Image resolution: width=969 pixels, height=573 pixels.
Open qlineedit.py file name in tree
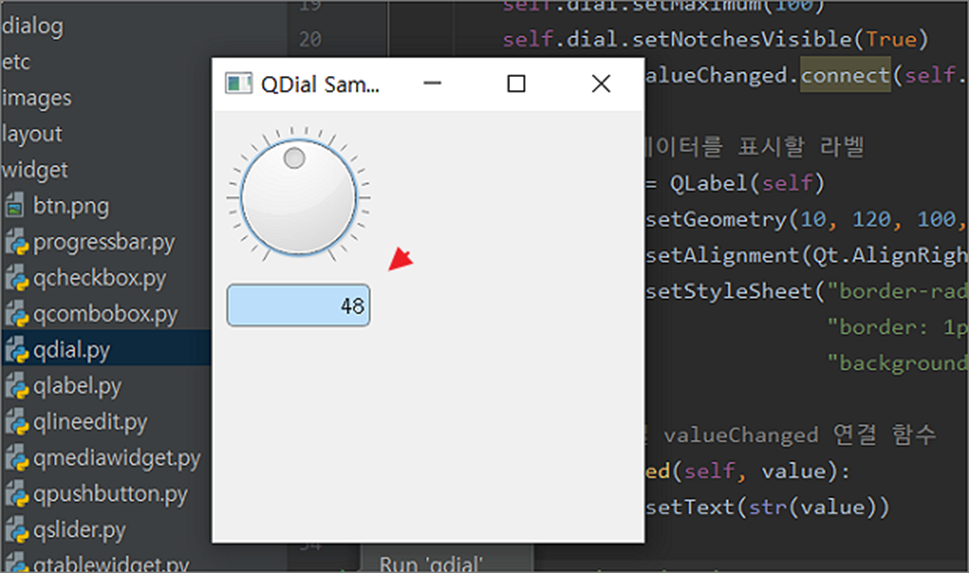pos(90,423)
